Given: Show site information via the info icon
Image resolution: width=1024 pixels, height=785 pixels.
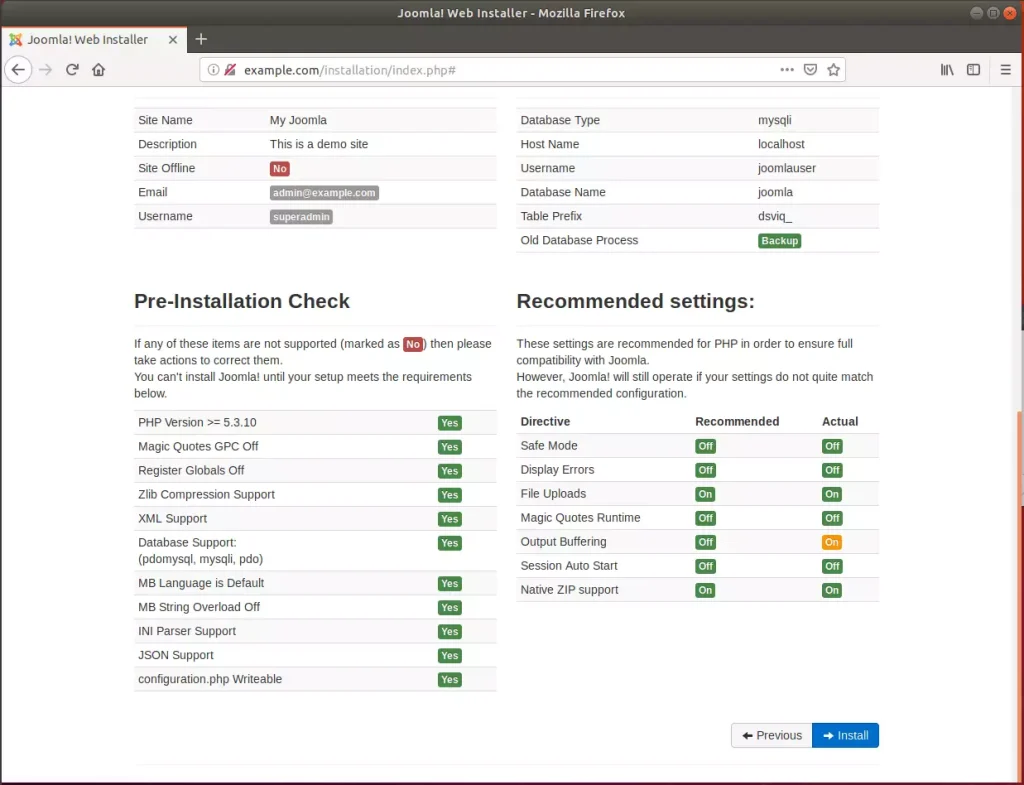Looking at the screenshot, I should point(213,70).
